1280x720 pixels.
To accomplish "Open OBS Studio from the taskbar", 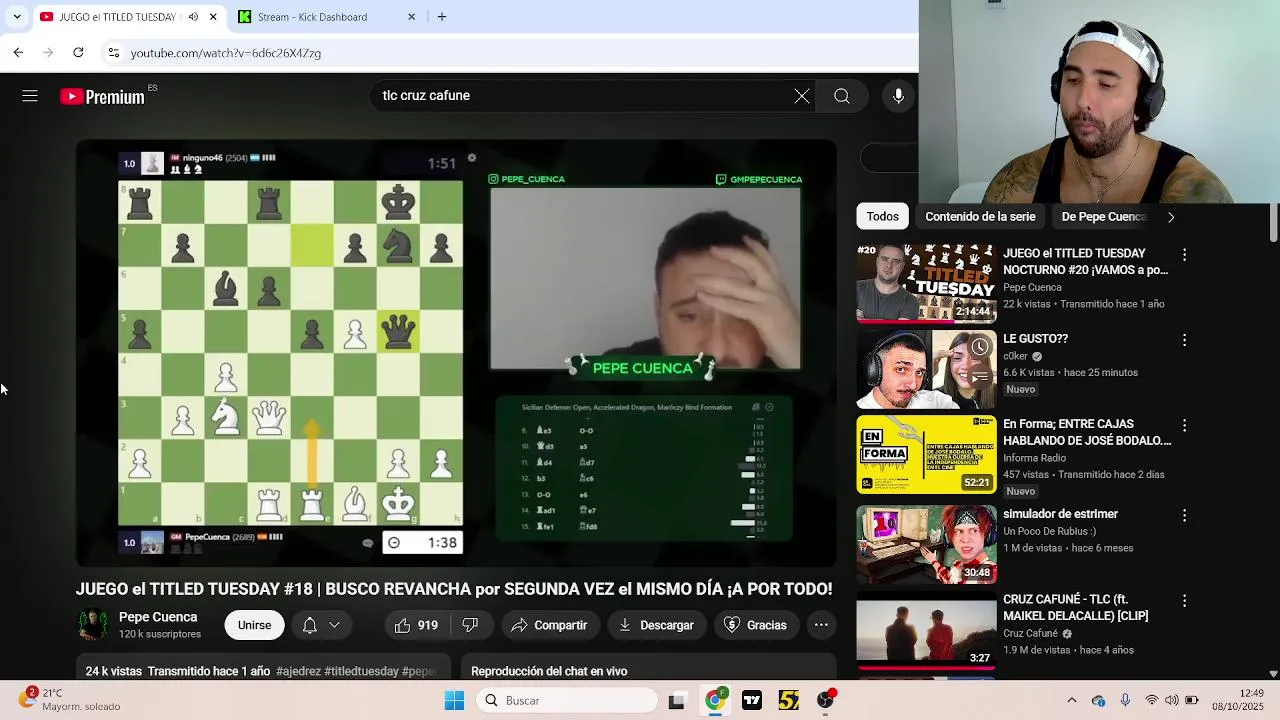I will coord(825,701).
